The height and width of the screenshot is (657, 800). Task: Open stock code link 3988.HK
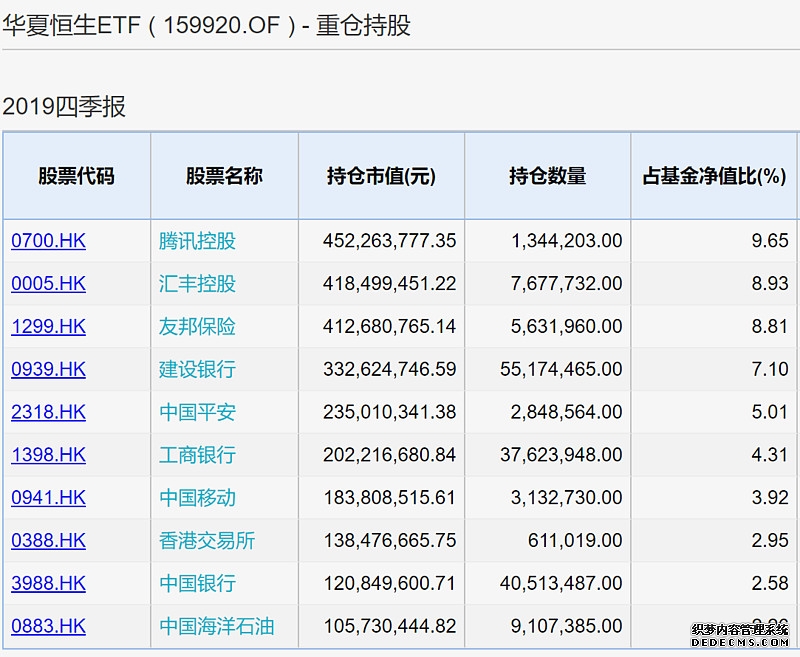[48, 583]
